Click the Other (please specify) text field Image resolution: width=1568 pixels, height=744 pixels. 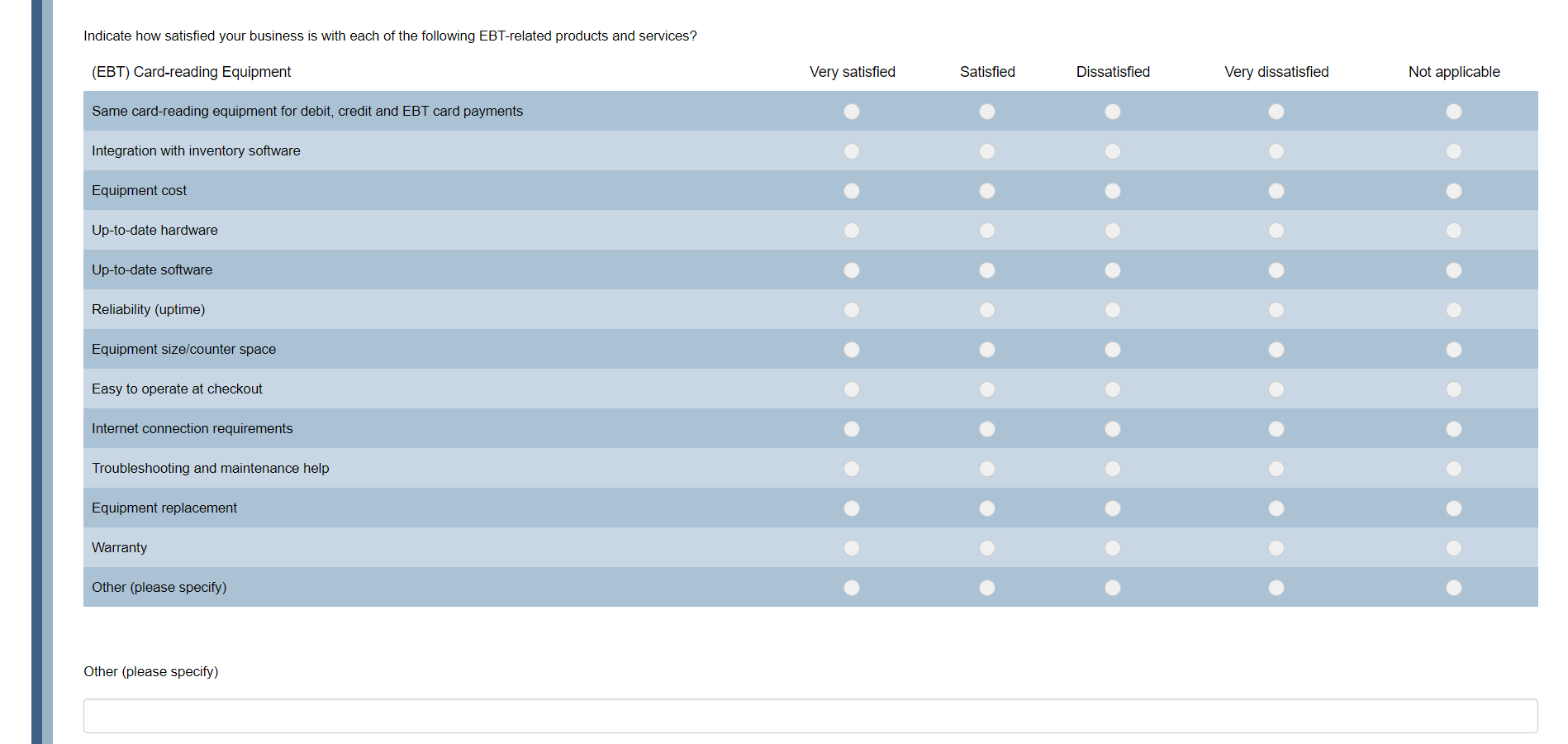[x=810, y=716]
